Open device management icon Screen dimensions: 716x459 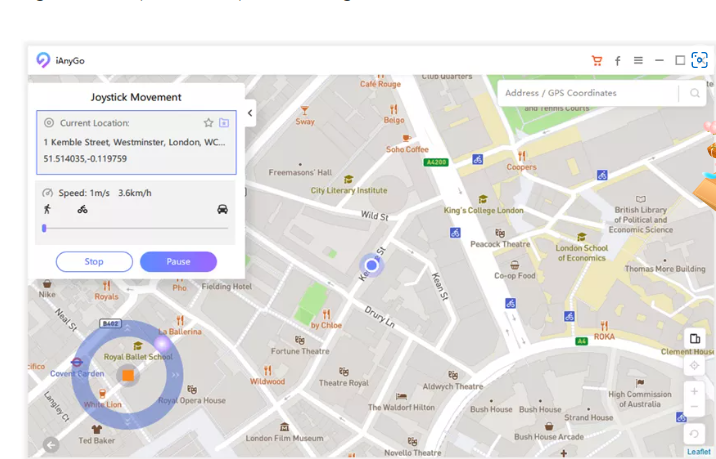[x=695, y=338]
